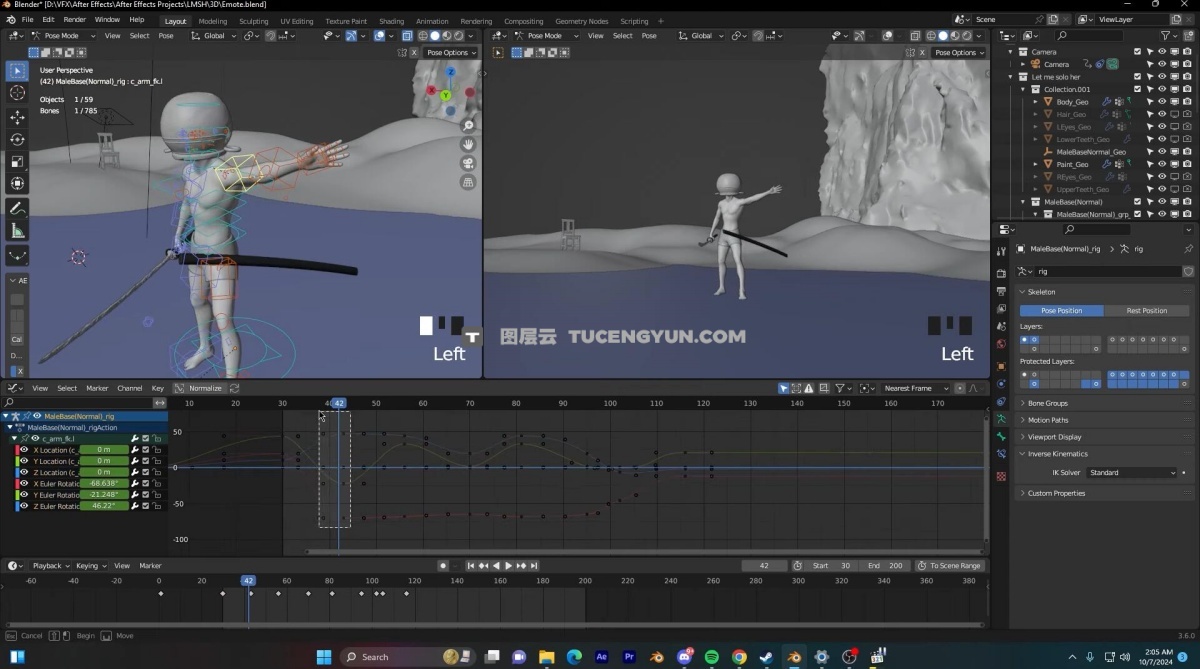Open Spotify from the taskbar
Image resolution: width=1200 pixels, height=669 pixels.
click(712, 657)
